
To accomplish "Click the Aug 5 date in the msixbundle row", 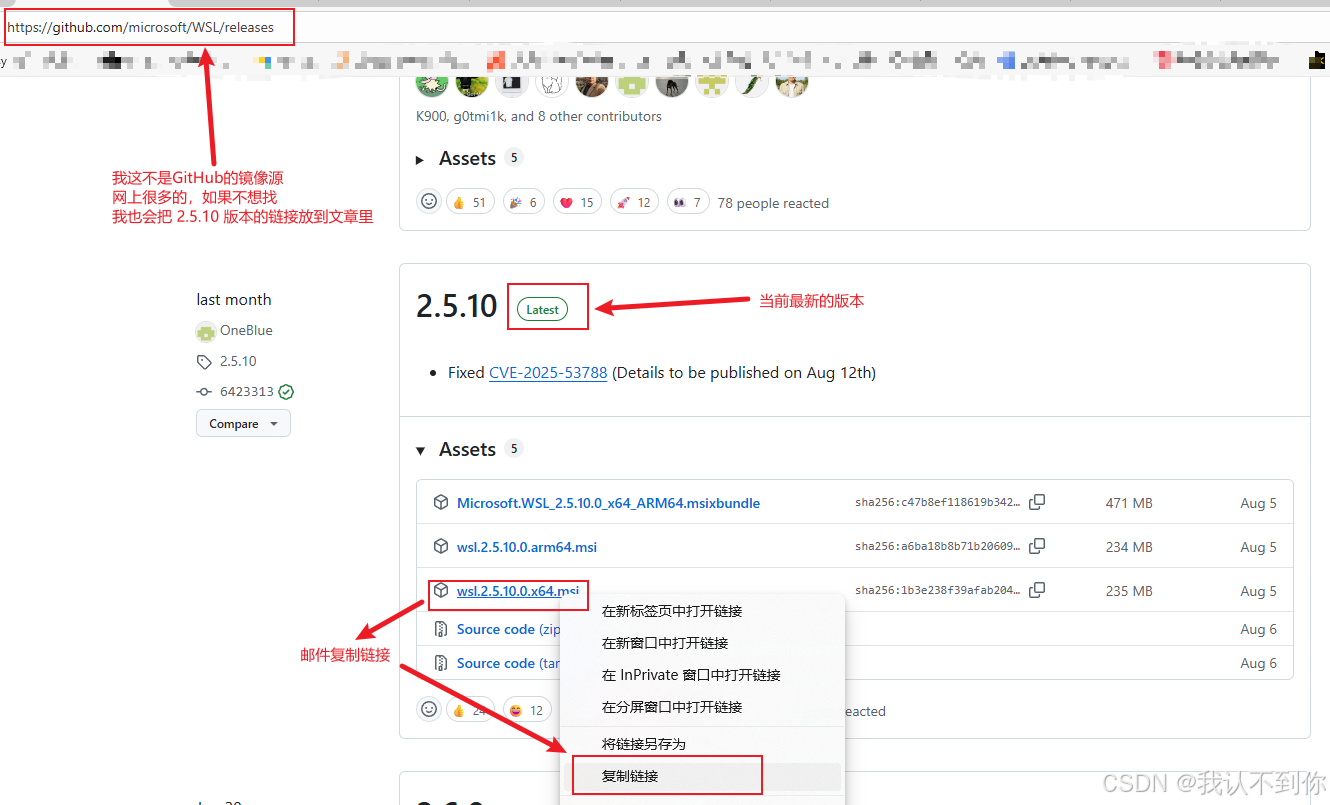I will (1258, 503).
